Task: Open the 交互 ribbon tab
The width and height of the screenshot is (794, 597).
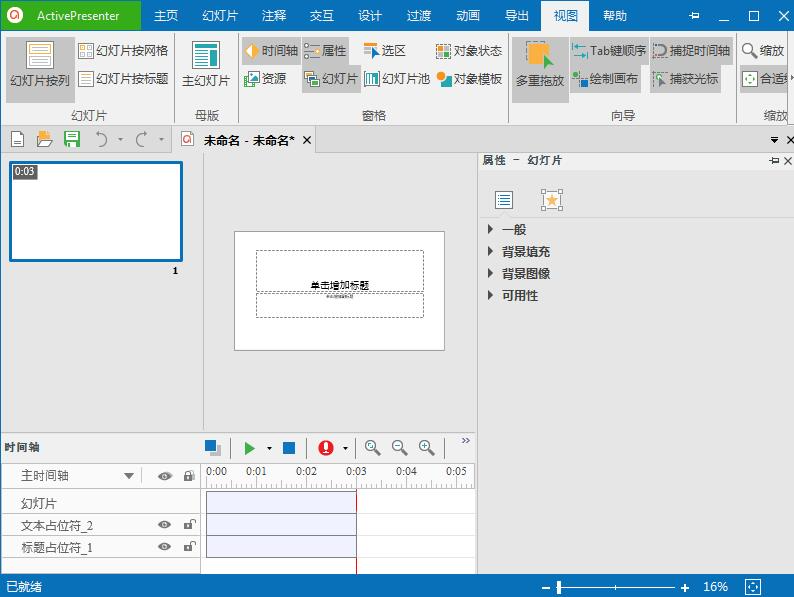Action: pyautogui.click(x=322, y=16)
